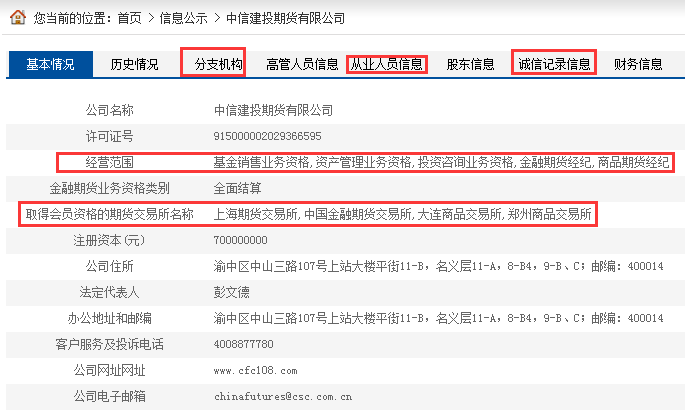The height and width of the screenshot is (415, 685).
Task: Click 公司网址网址 label
Action: [x=109, y=370]
